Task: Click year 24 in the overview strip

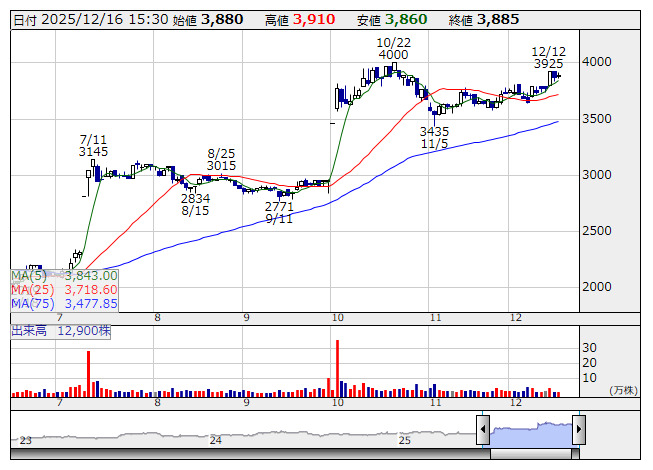Action: [x=216, y=439]
